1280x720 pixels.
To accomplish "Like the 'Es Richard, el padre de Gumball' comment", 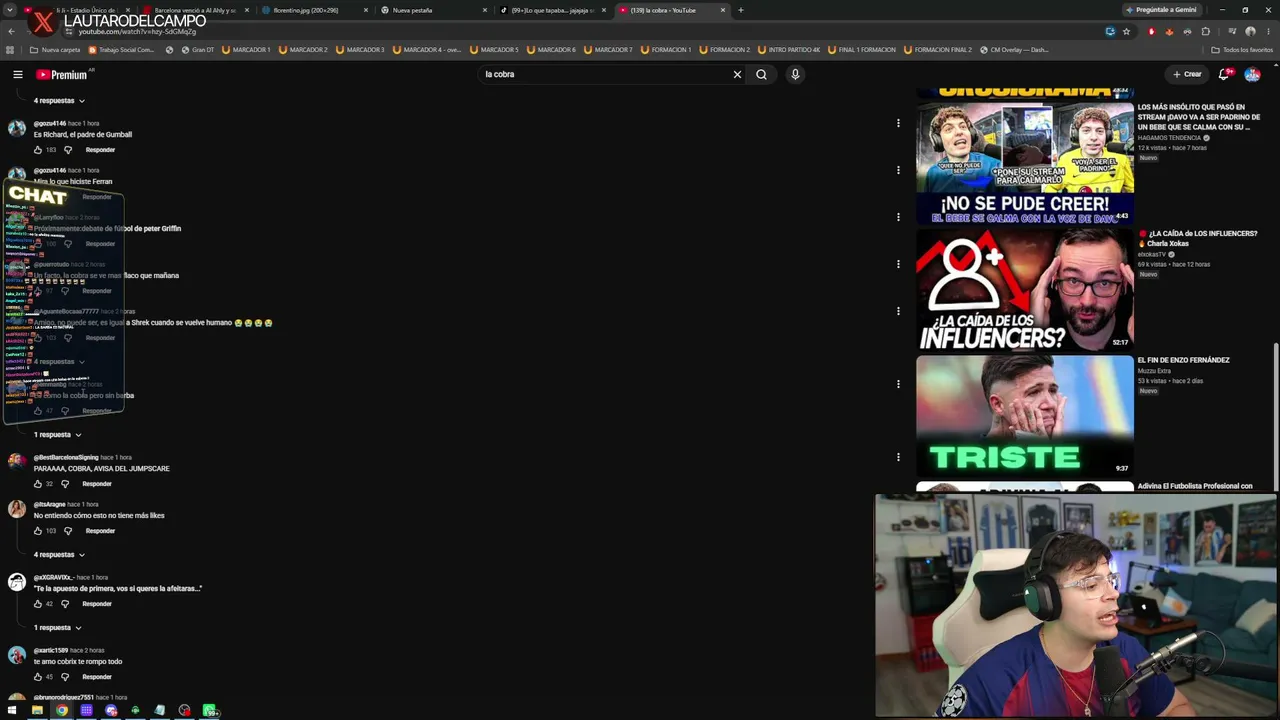I will point(38,150).
